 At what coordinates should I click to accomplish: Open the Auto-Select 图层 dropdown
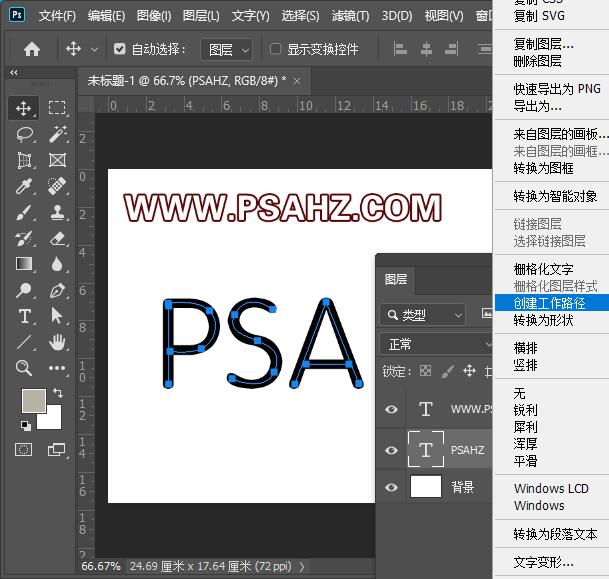[227, 50]
